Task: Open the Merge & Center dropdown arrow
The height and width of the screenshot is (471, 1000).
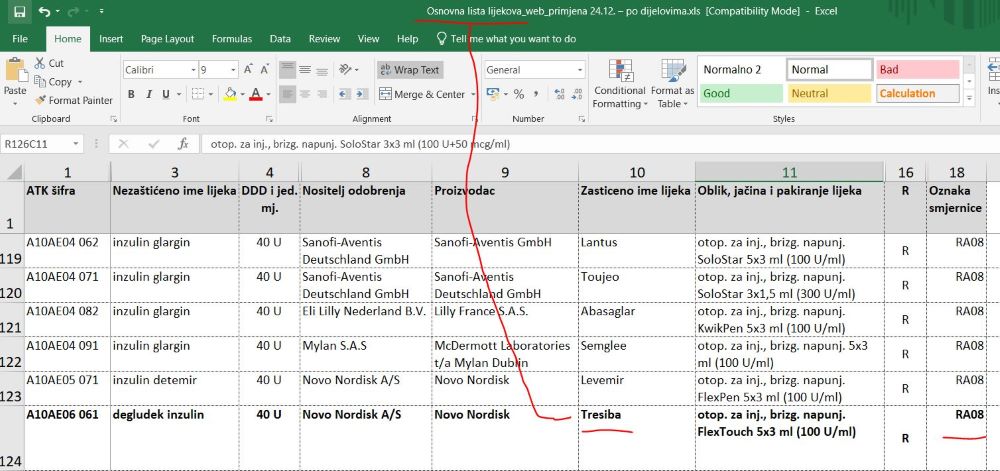Action: (473, 94)
